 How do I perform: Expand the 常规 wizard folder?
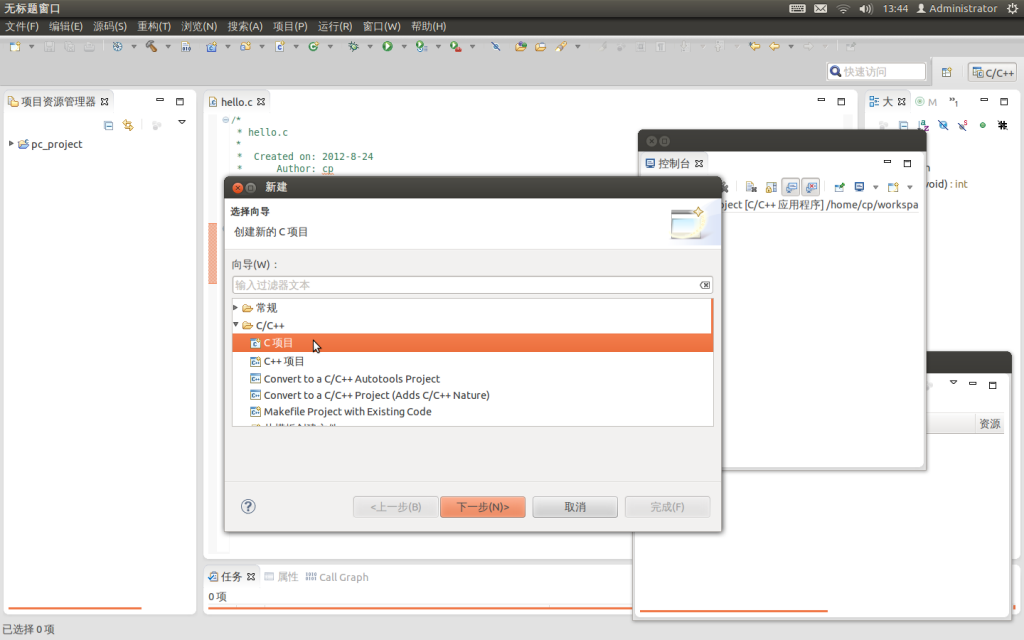[x=235, y=307]
